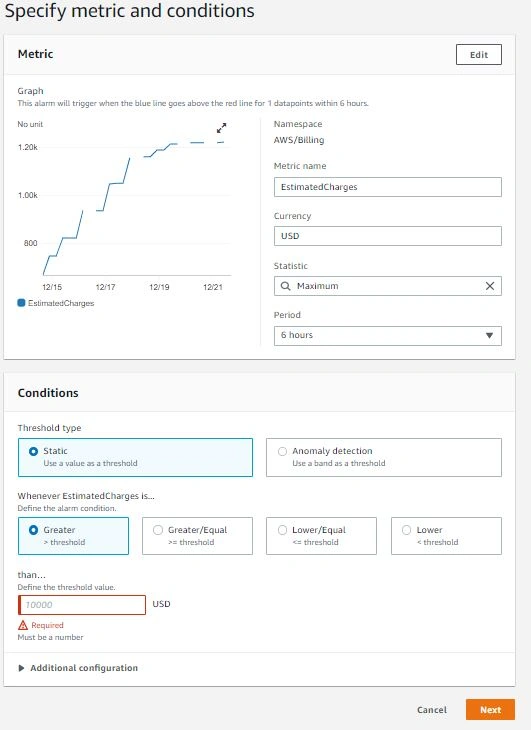Choose the Greater/Equal condition

pos(197,536)
